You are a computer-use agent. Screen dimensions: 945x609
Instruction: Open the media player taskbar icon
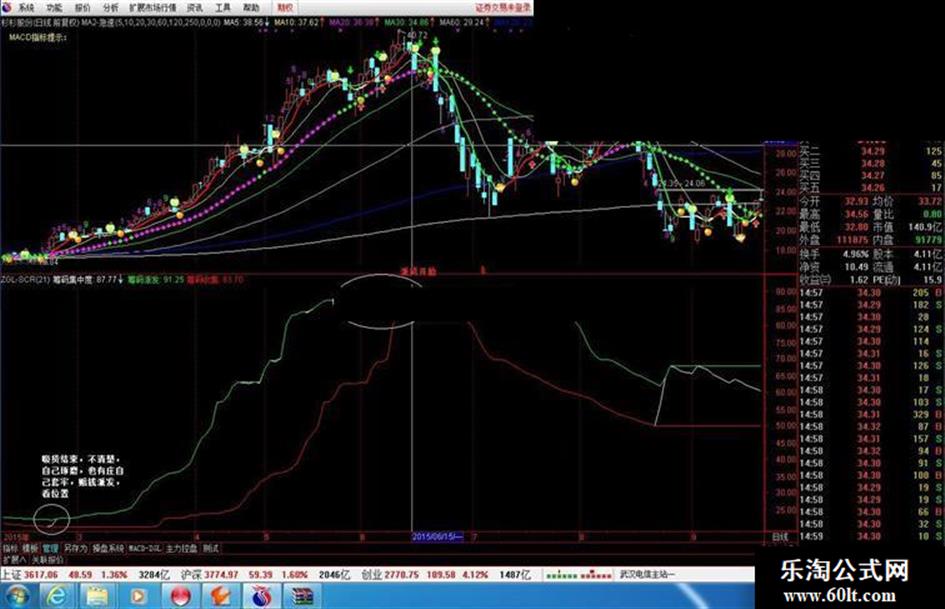tap(138, 596)
